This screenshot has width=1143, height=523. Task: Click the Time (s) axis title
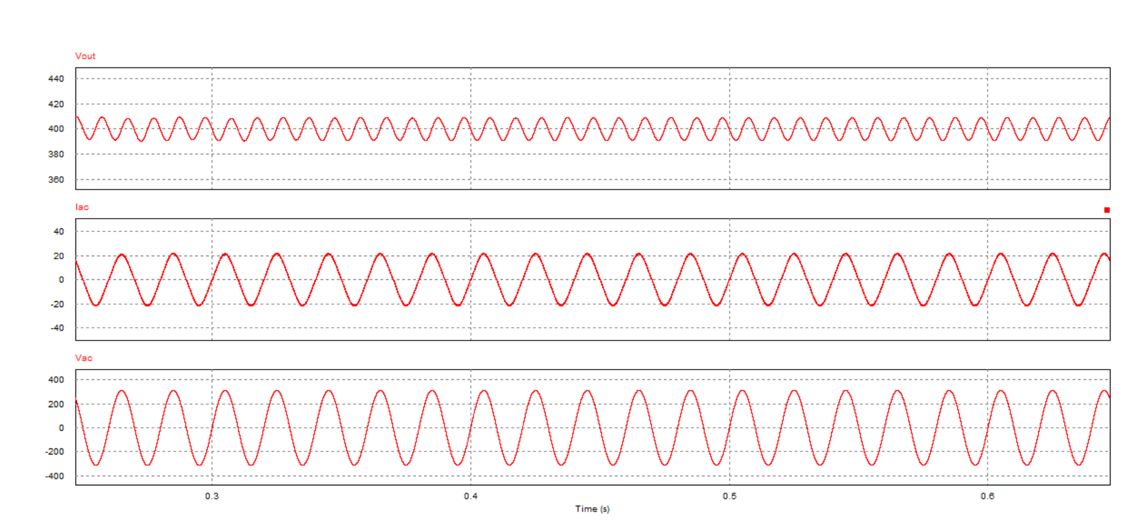tap(592, 509)
